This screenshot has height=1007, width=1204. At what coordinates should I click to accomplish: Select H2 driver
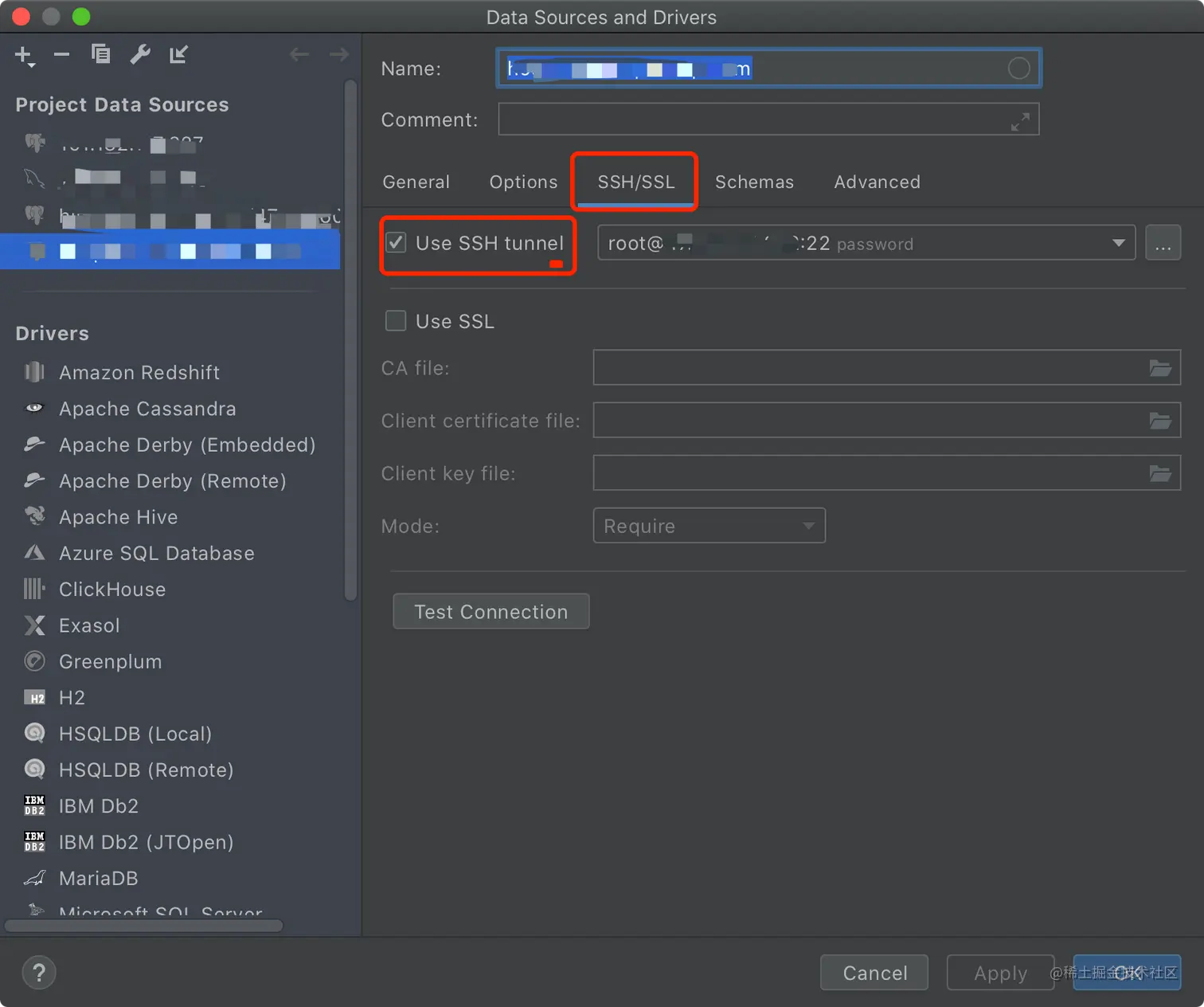(72, 698)
